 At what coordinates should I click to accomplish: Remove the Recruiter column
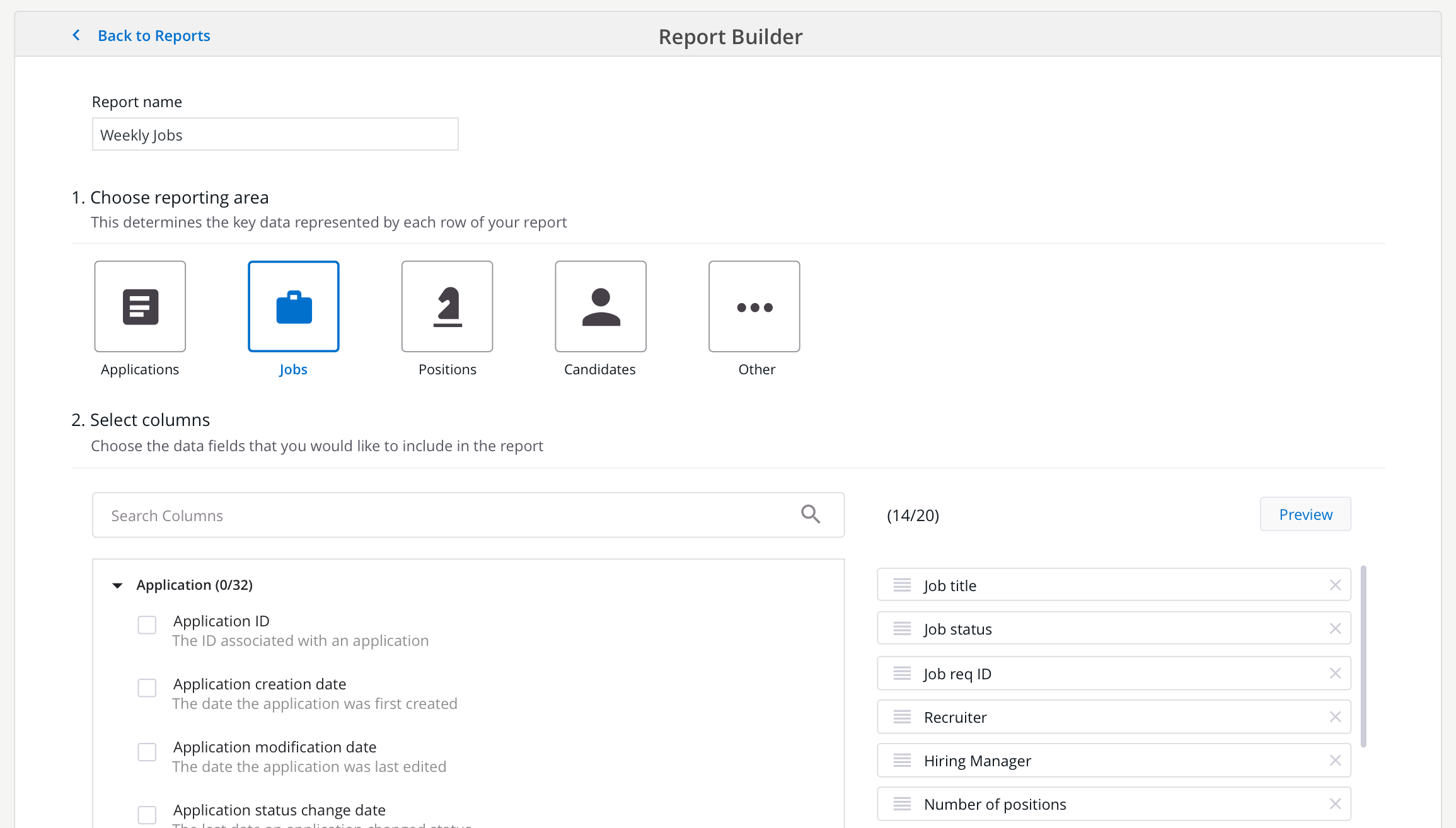click(1335, 716)
